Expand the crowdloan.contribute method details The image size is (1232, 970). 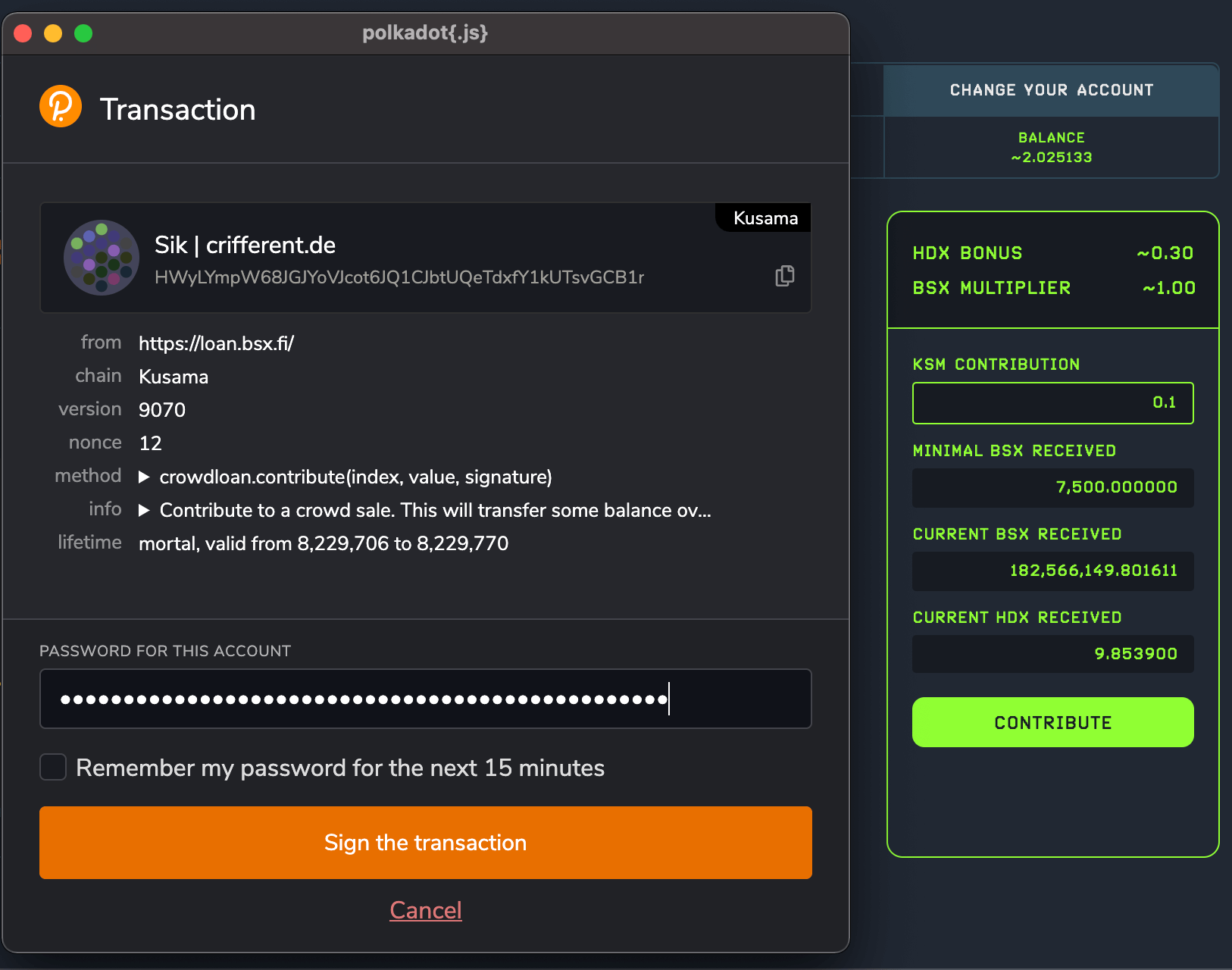point(144,477)
